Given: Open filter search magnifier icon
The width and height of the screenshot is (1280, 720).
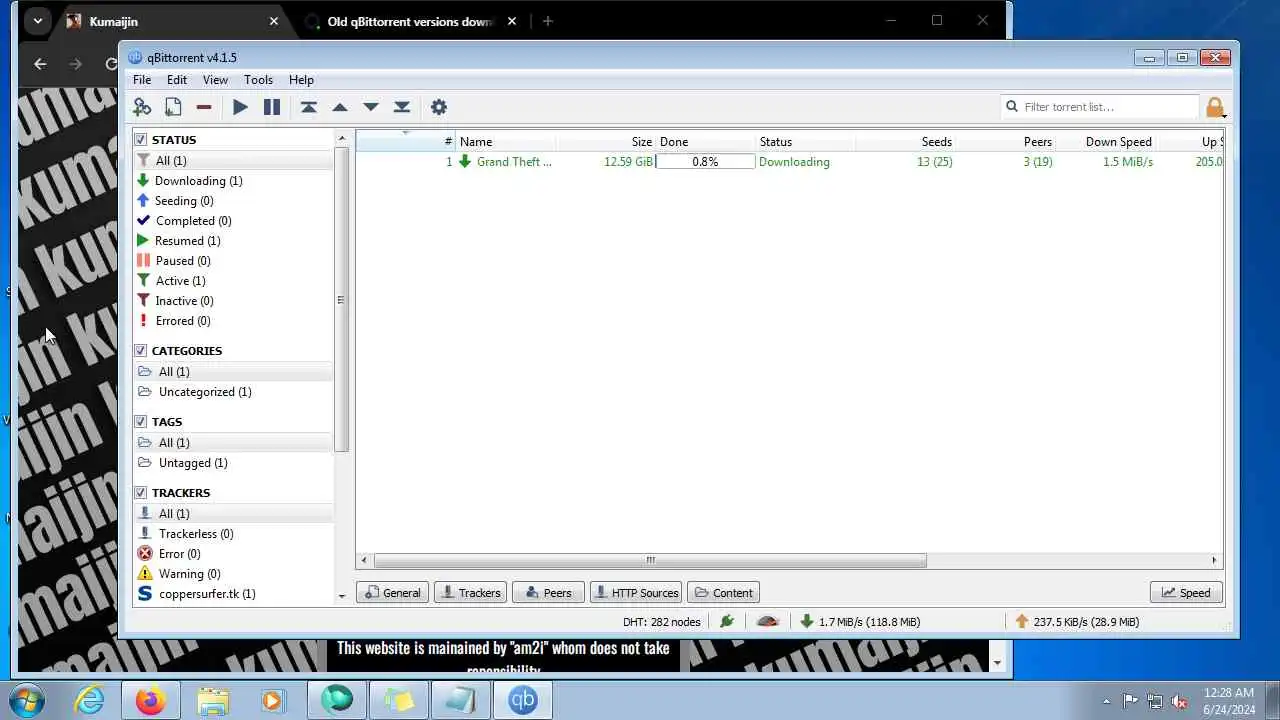Looking at the screenshot, I should point(1012,106).
